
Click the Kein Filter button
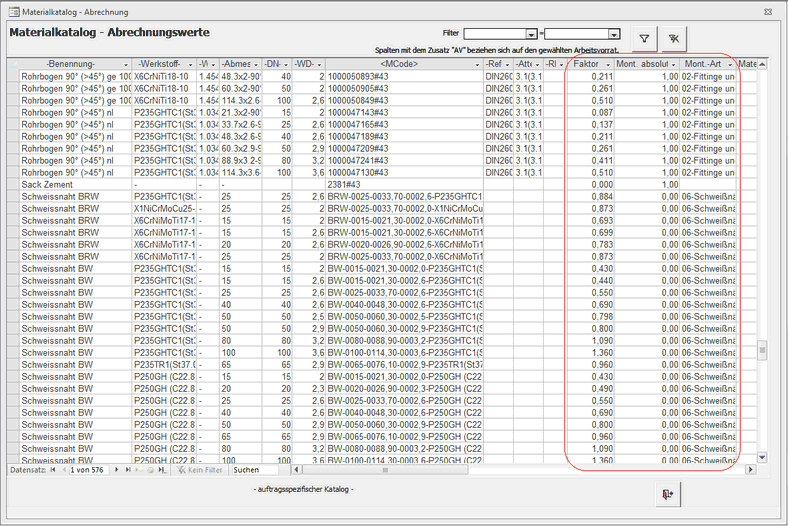(x=197, y=469)
